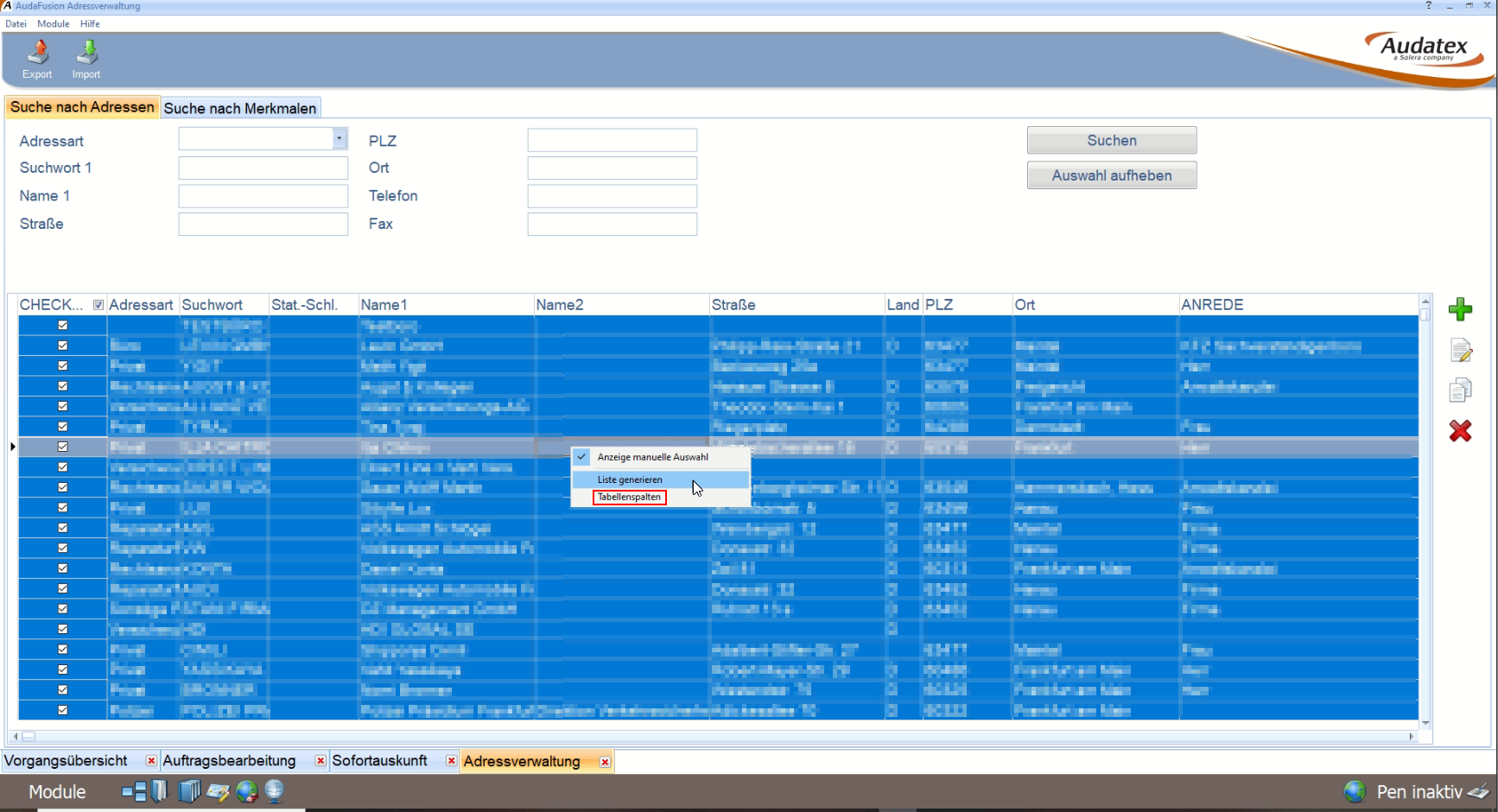Edit the selected address with the pencil icon
Viewport: 1498px width, 812px height.
pos(1460,350)
